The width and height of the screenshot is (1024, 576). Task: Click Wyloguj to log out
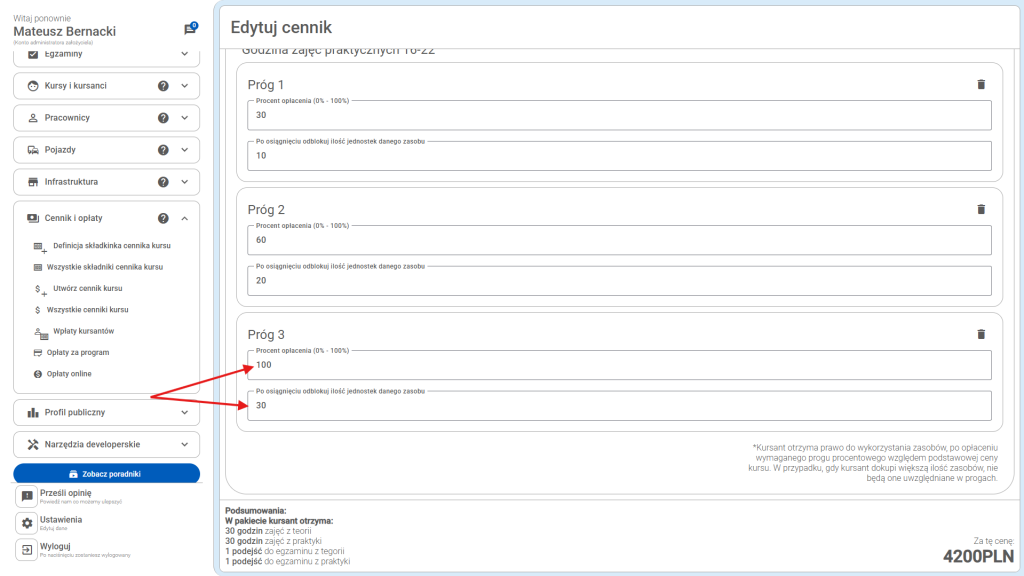[56, 547]
